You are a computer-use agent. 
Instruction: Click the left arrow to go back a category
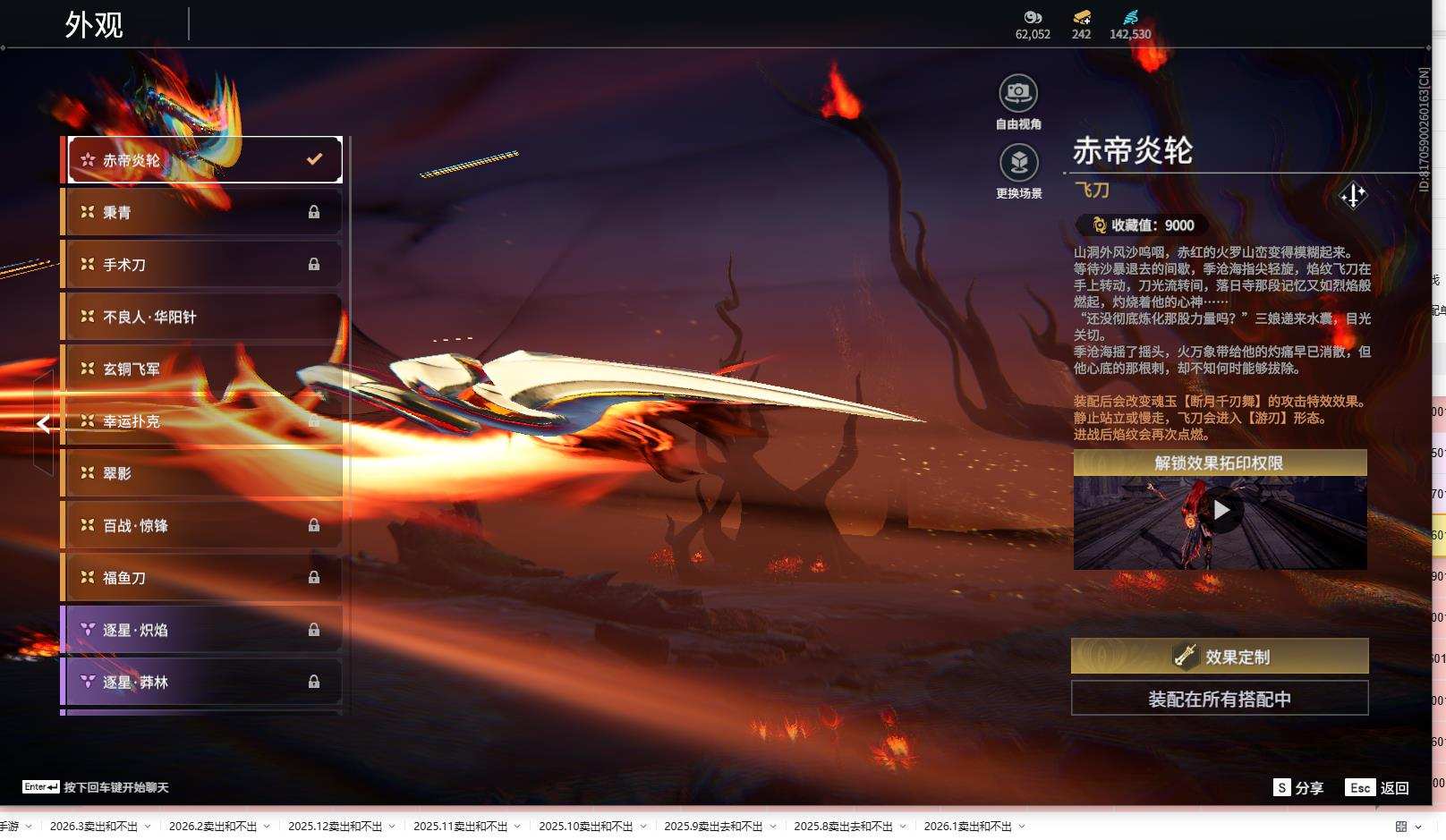click(x=44, y=424)
